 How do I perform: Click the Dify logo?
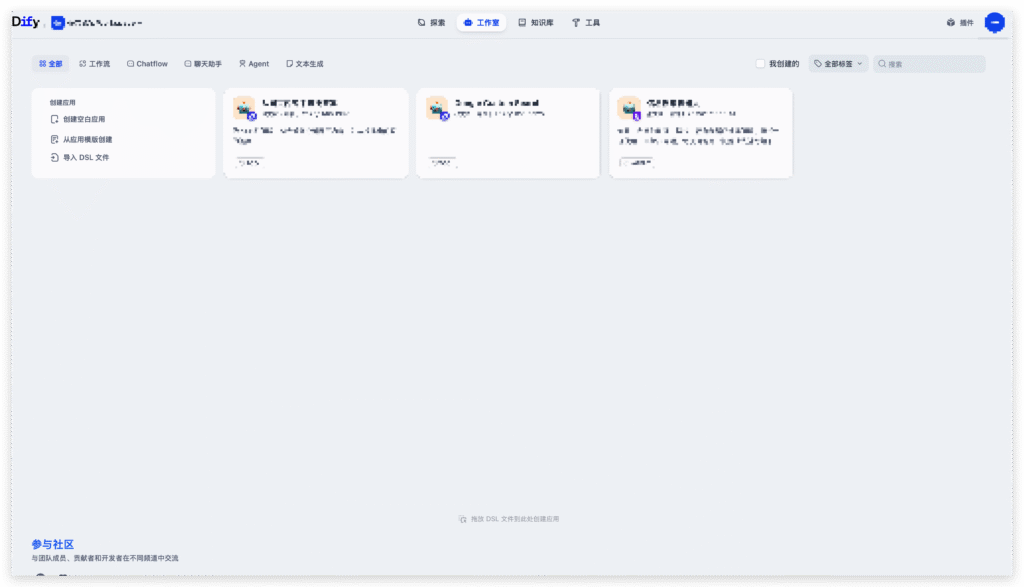click(25, 22)
